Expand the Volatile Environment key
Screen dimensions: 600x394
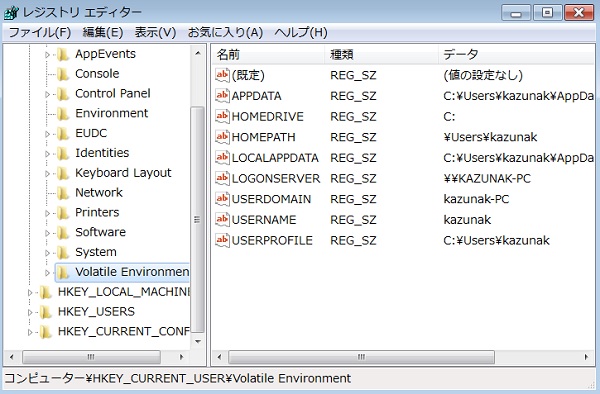[x=47, y=273]
